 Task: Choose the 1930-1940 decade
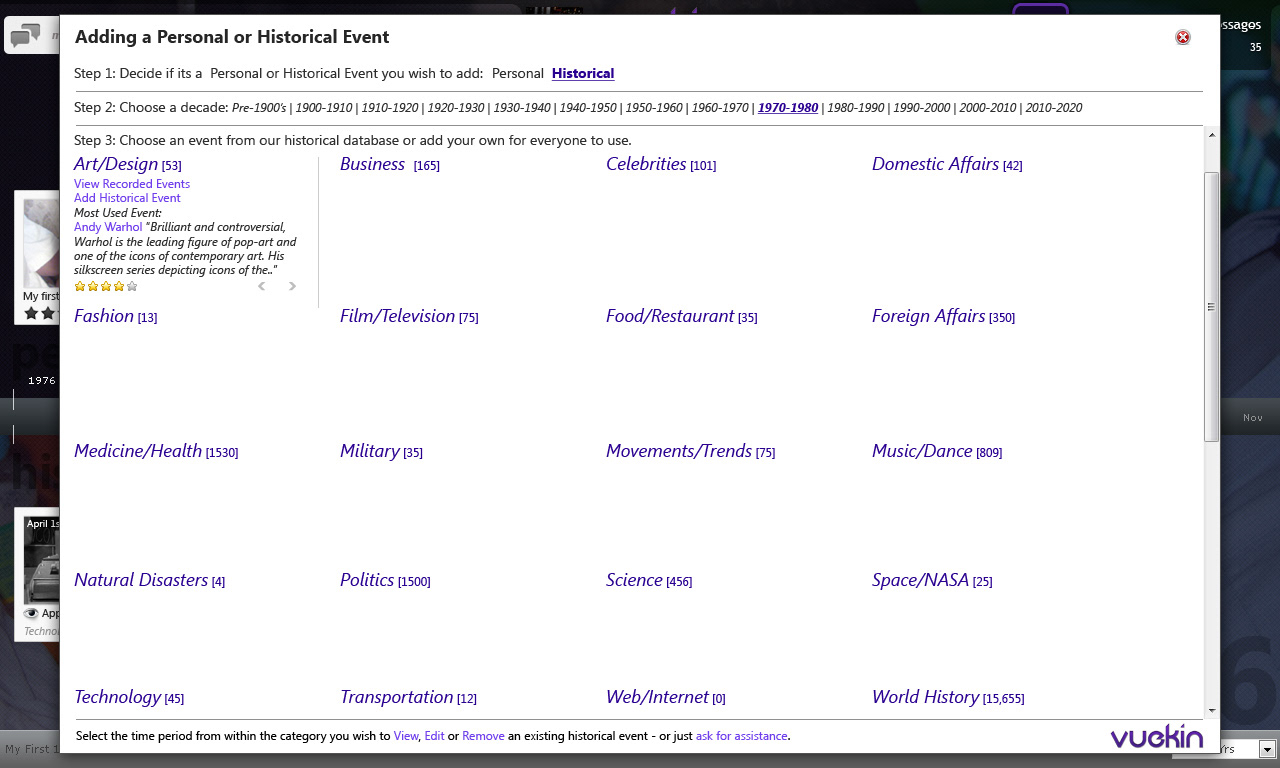click(522, 108)
